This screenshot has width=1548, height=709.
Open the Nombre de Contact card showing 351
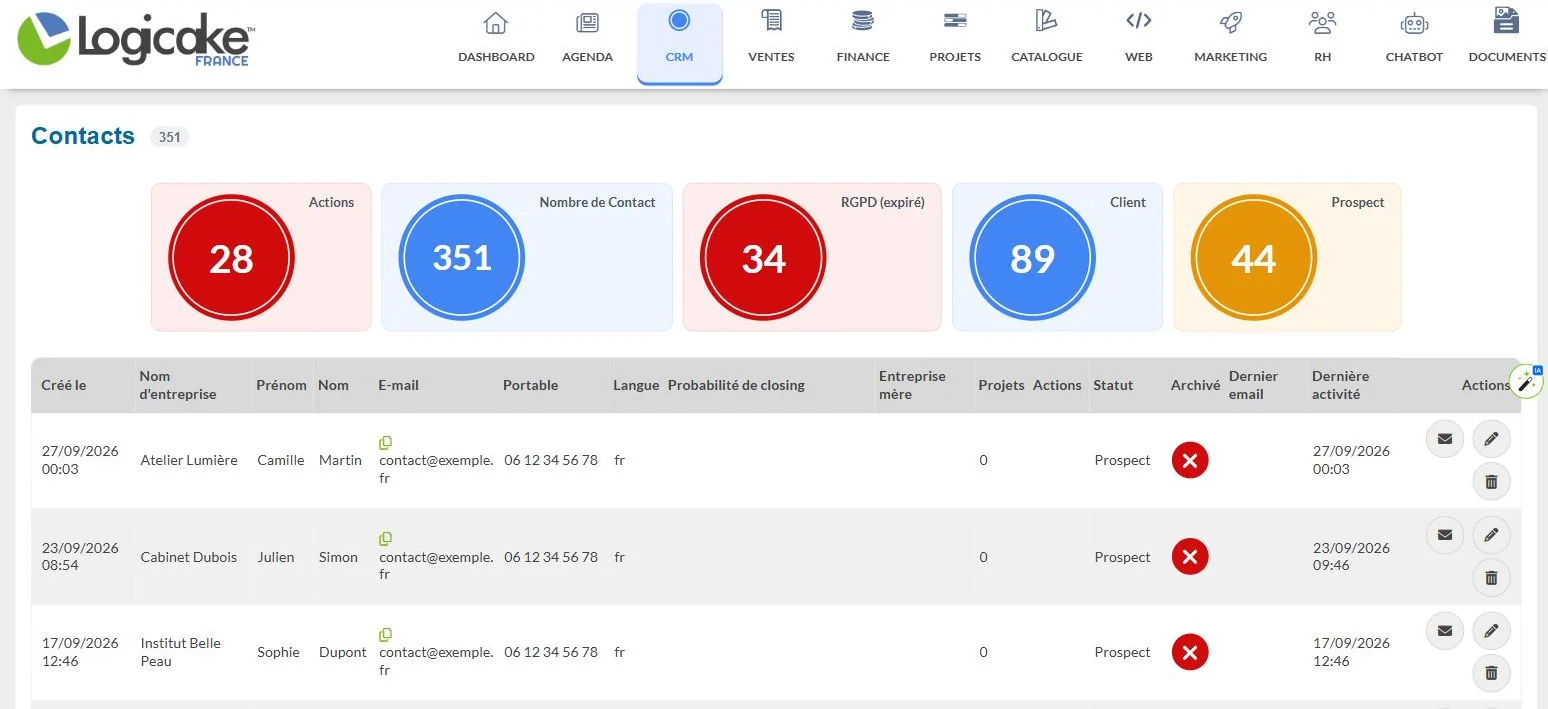coord(527,257)
